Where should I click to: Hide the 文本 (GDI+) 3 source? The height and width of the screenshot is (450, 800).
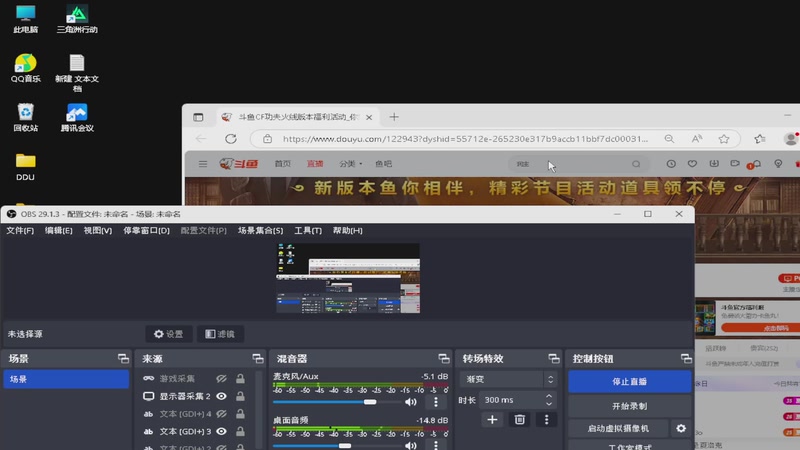coord(221,432)
